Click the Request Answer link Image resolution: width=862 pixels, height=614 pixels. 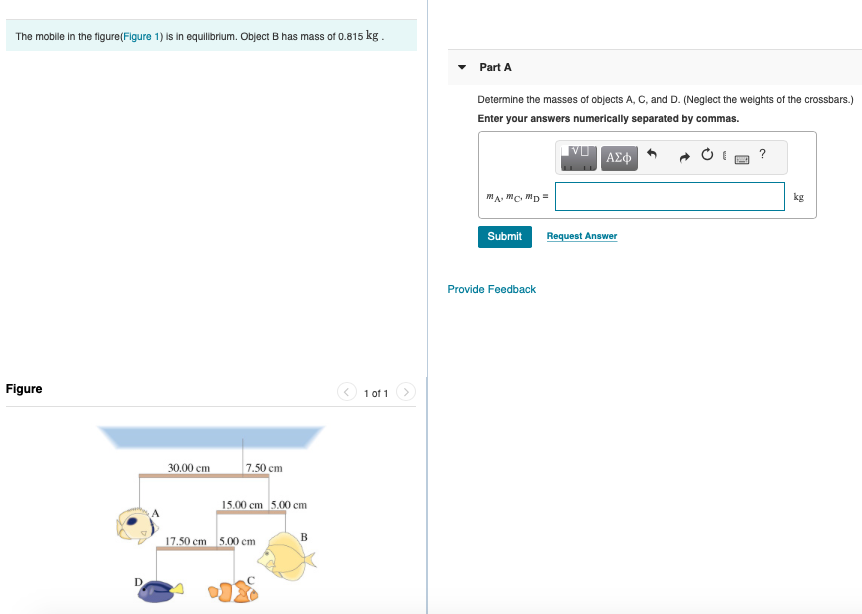[582, 236]
